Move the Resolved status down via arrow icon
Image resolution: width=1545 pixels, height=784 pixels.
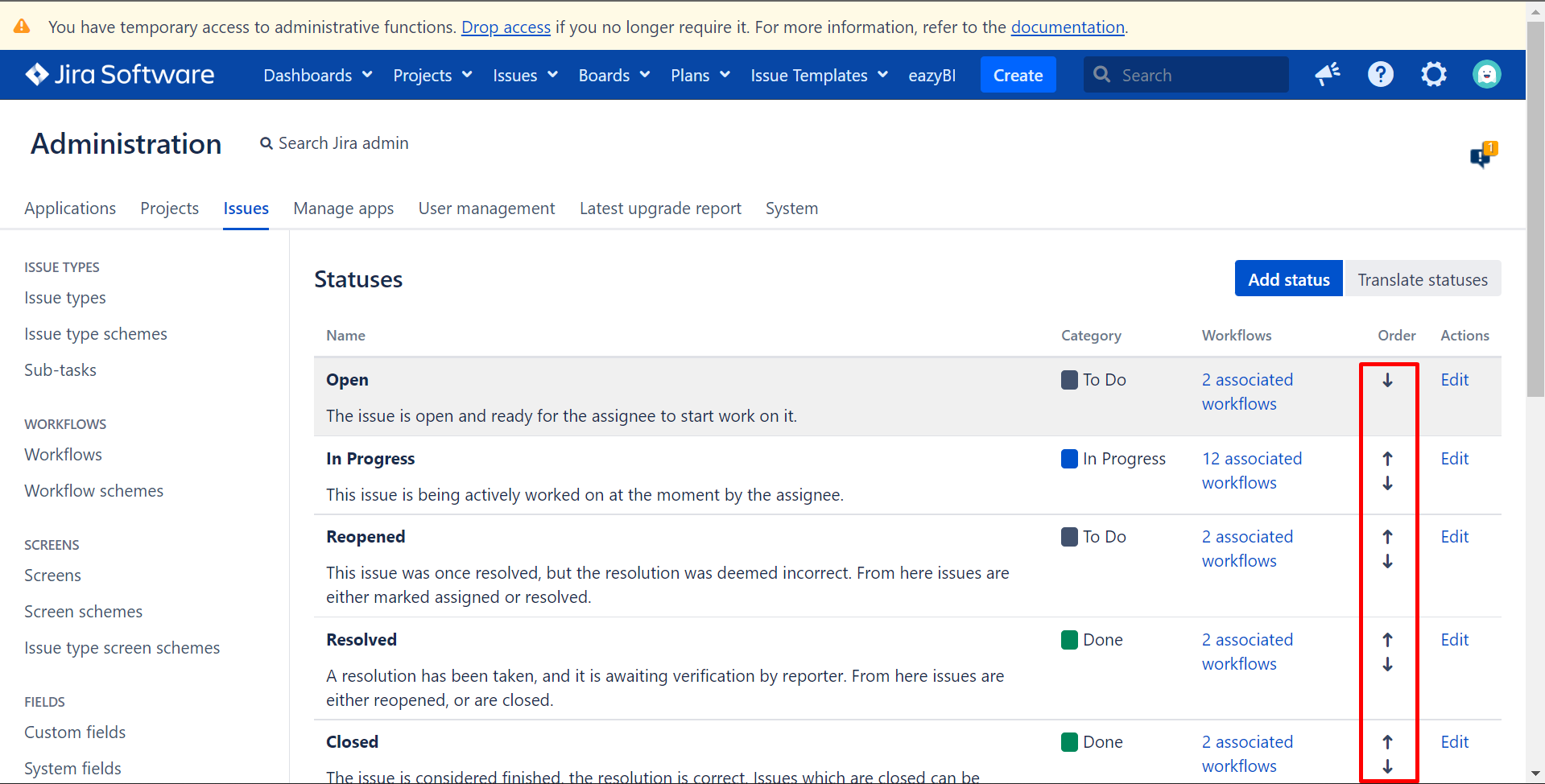click(1387, 664)
